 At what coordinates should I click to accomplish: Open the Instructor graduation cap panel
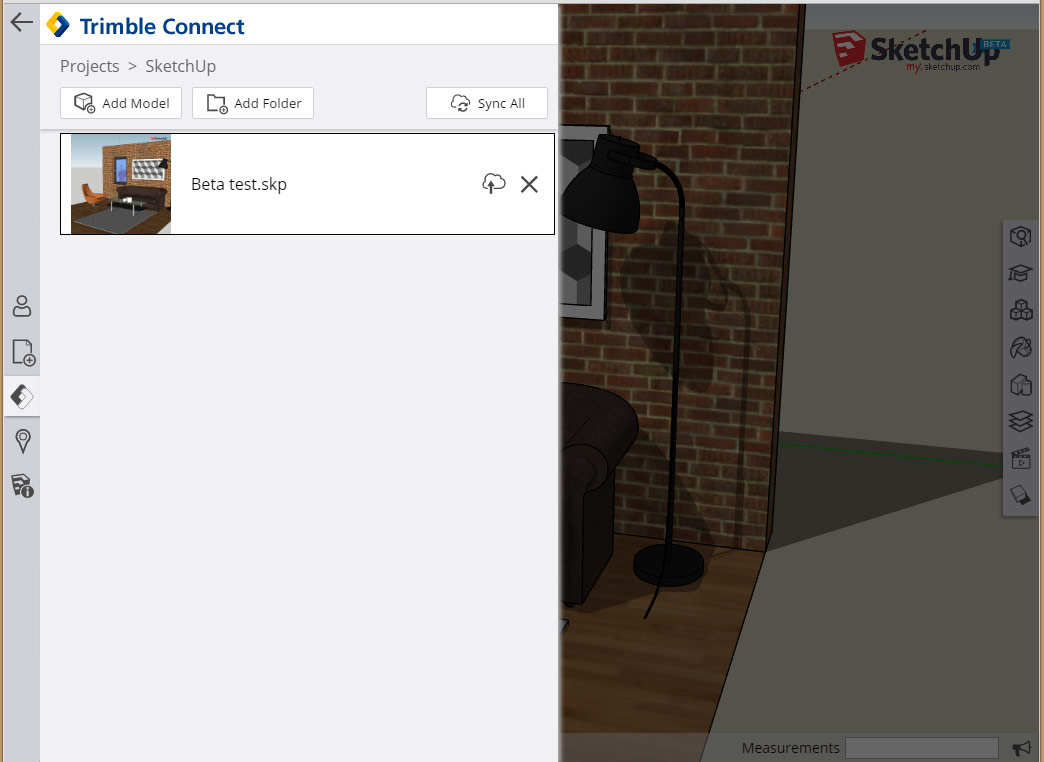coord(1021,273)
